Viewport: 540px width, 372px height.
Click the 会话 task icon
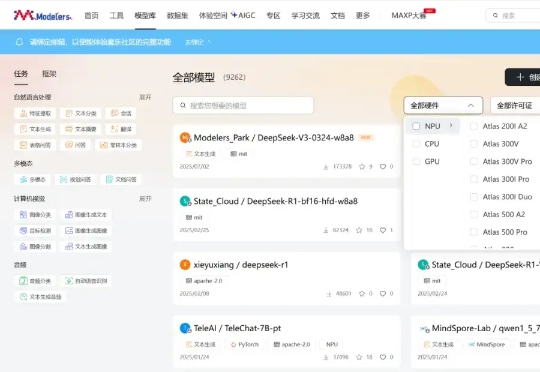pyautogui.click(x=115, y=113)
